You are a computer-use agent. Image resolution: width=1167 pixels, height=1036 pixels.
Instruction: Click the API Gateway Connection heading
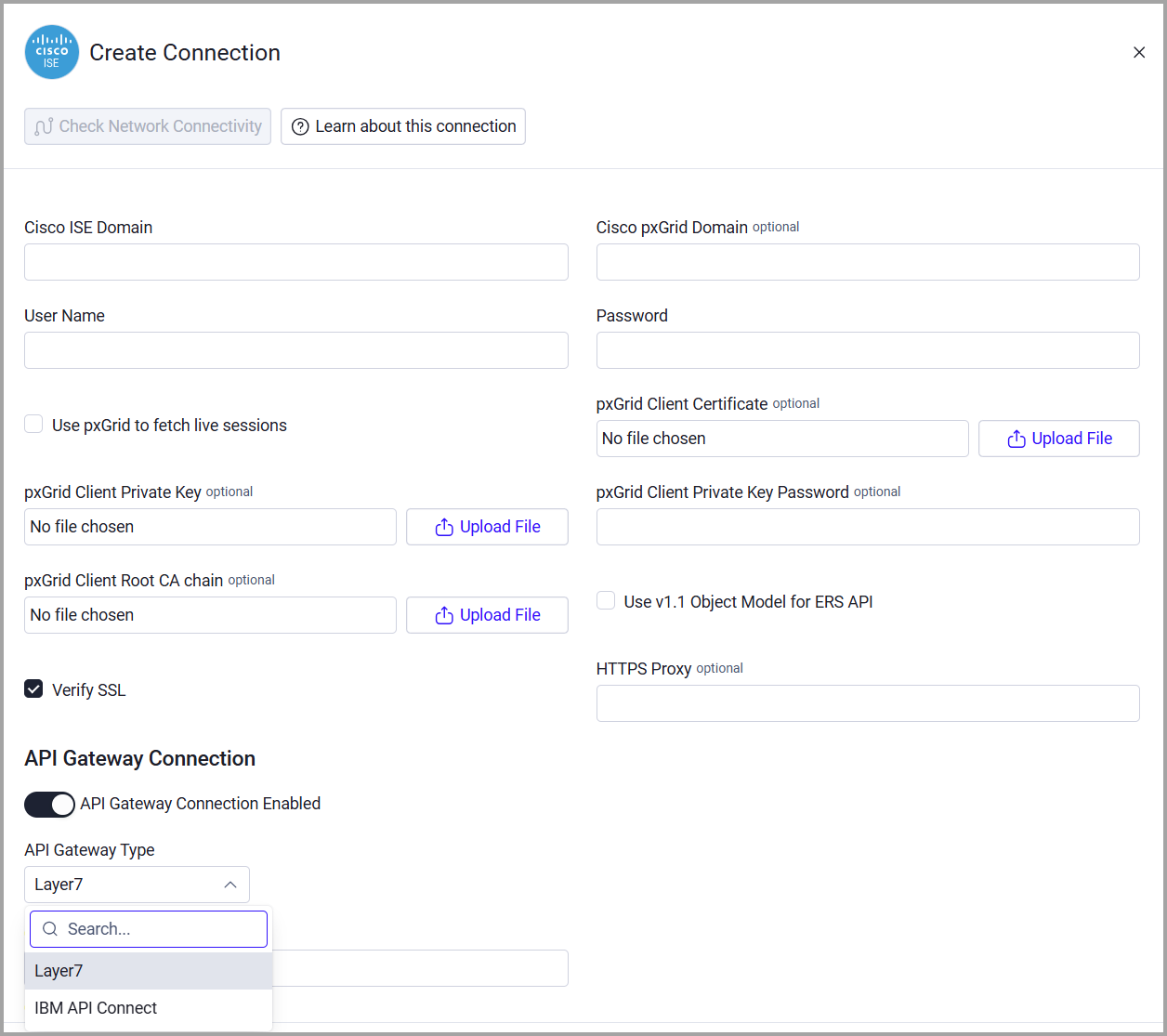(139, 758)
